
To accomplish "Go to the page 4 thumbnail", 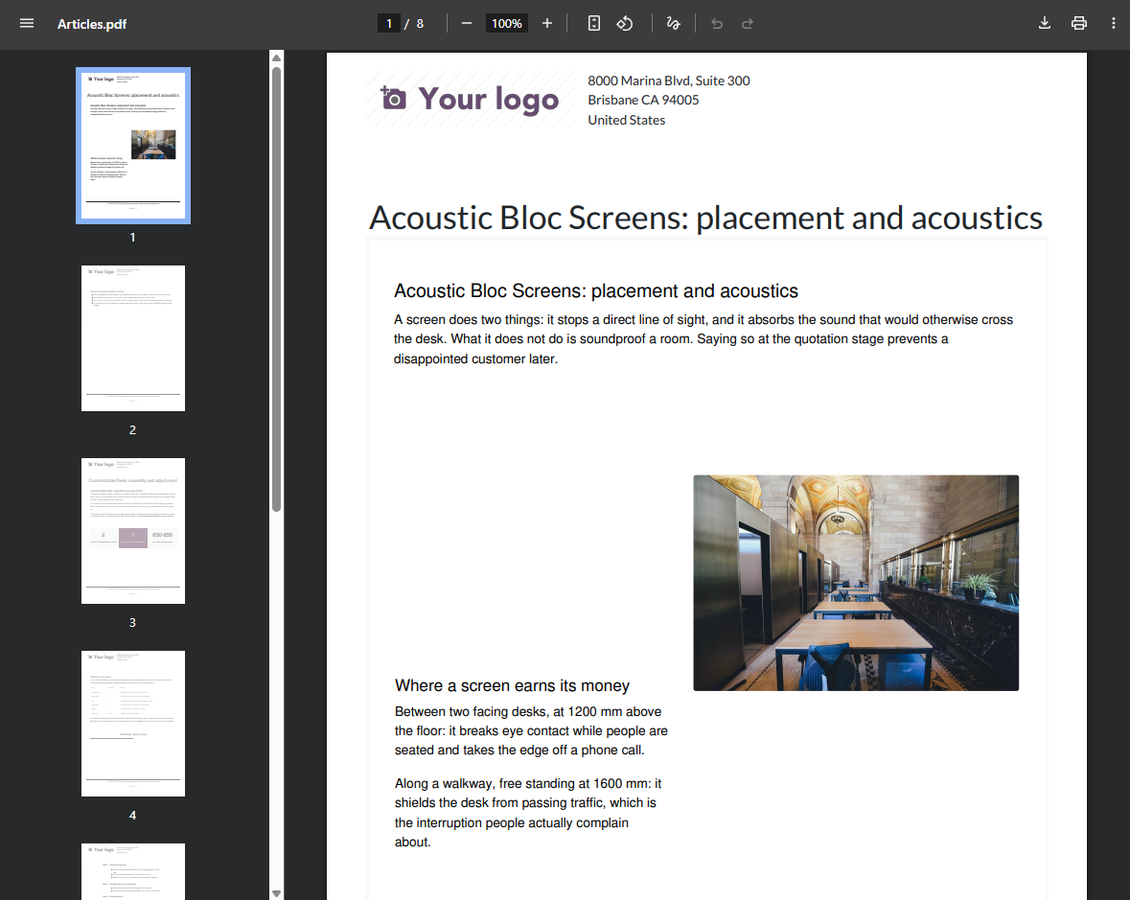I will pyautogui.click(x=133, y=723).
